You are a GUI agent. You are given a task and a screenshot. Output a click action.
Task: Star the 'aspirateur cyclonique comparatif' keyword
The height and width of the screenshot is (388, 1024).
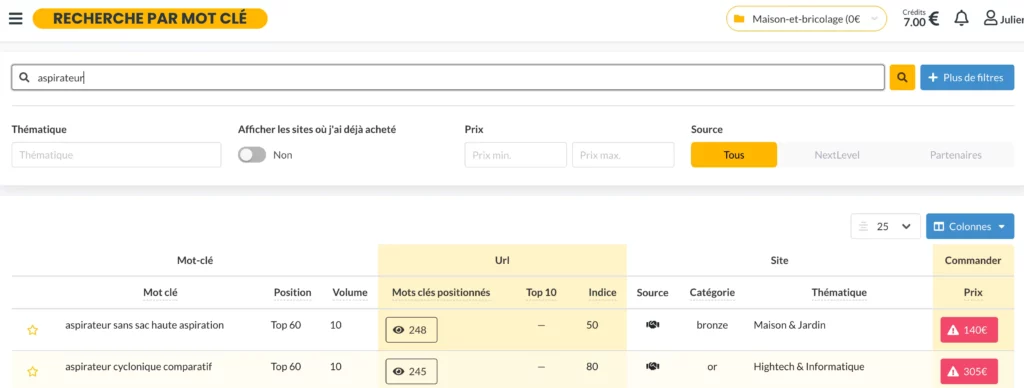(33, 372)
